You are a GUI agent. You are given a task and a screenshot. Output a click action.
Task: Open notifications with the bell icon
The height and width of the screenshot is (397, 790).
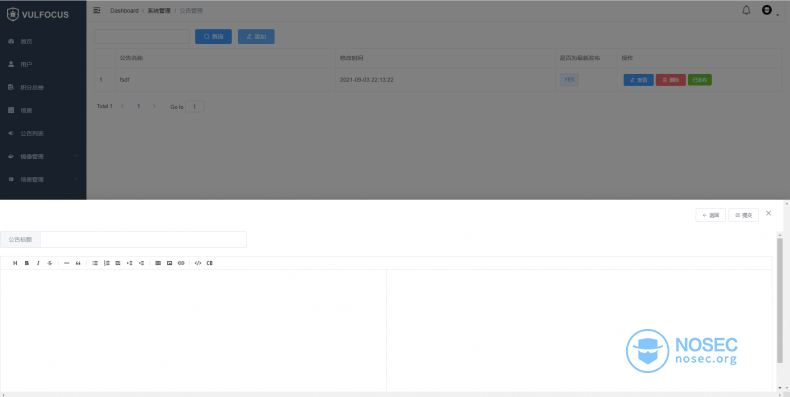[x=746, y=10]
